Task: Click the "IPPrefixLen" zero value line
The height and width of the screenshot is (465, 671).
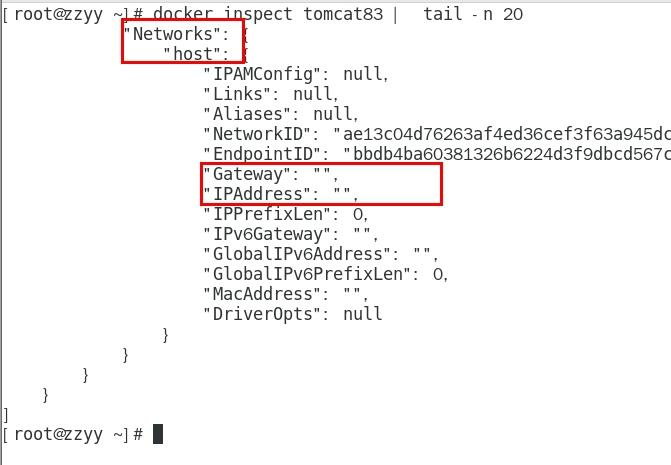Action: (x=286, y=214)
